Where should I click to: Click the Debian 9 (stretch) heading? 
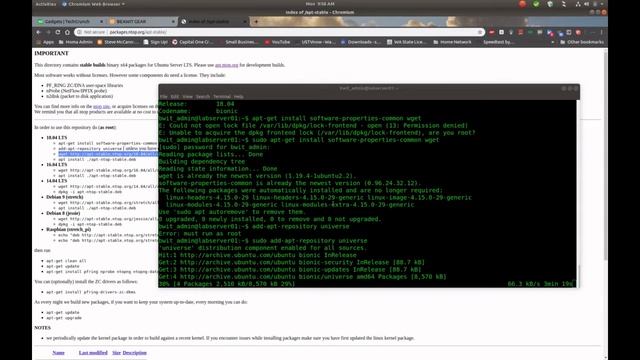click(64, 197)
